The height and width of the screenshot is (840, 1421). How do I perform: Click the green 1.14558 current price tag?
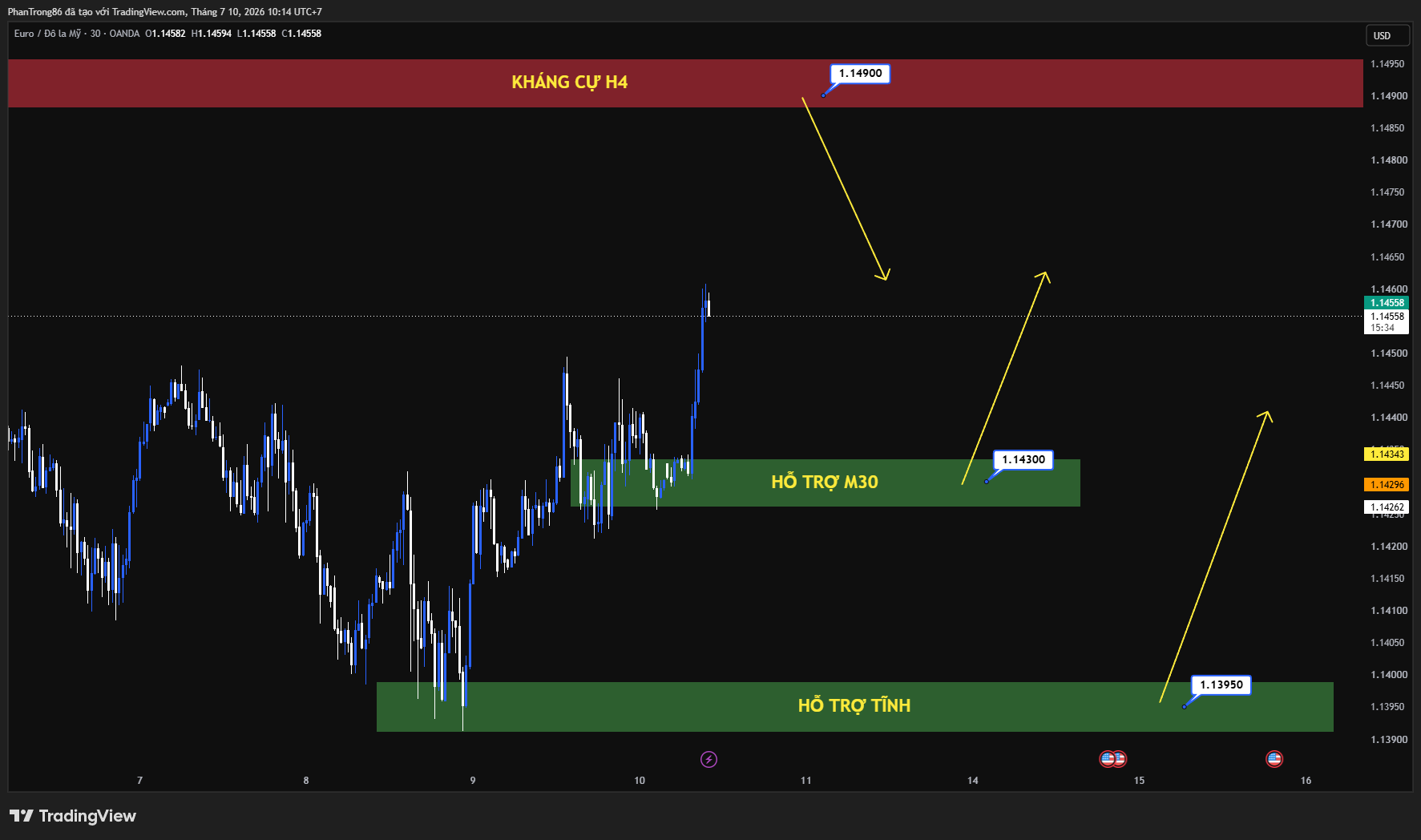pyautogui.click(x=1387, y=303)
